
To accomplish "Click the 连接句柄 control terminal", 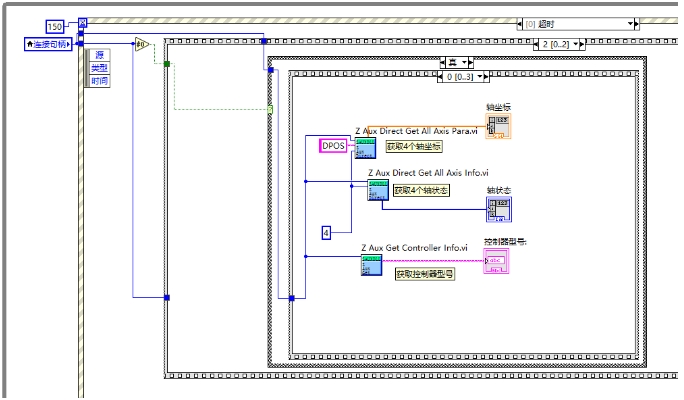I will [x=48, y=44].
